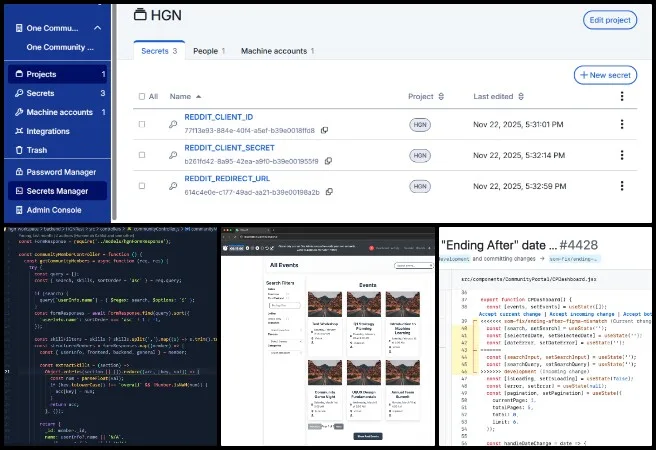
Task: Click the HGN project collection icon in heading
Action: [x=140, y=15]
